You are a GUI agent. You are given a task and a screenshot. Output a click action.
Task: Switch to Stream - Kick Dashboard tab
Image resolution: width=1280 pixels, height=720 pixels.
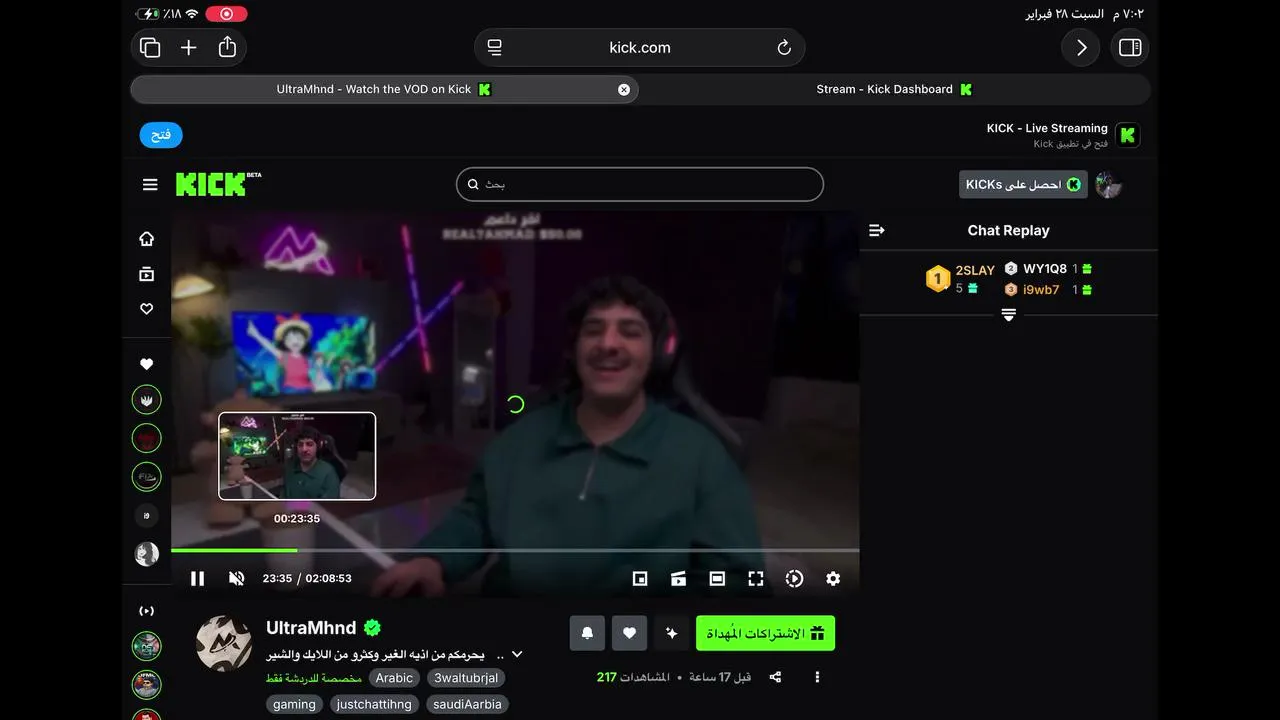(895, 89)
